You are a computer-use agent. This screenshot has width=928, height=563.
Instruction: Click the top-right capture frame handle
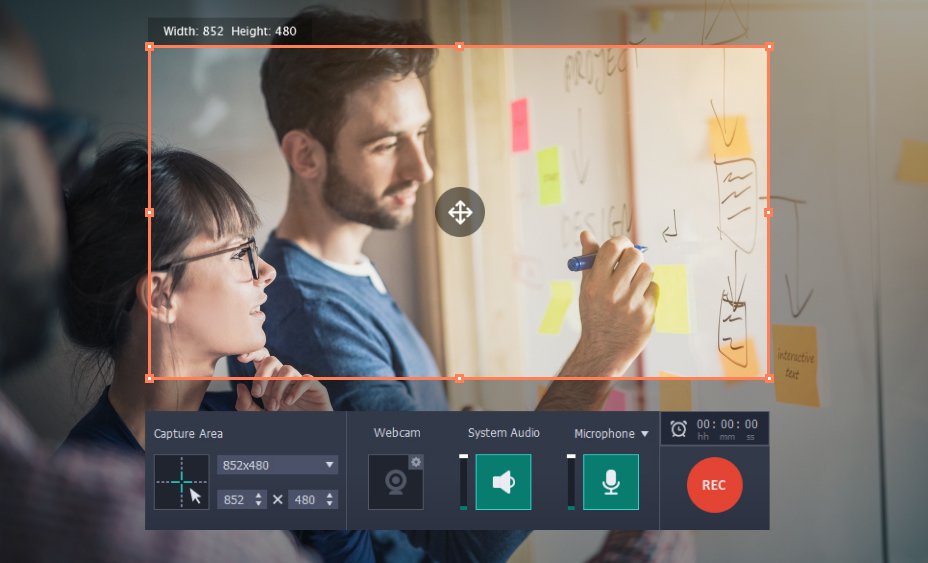pyautogui.click(x=769, y=46)
